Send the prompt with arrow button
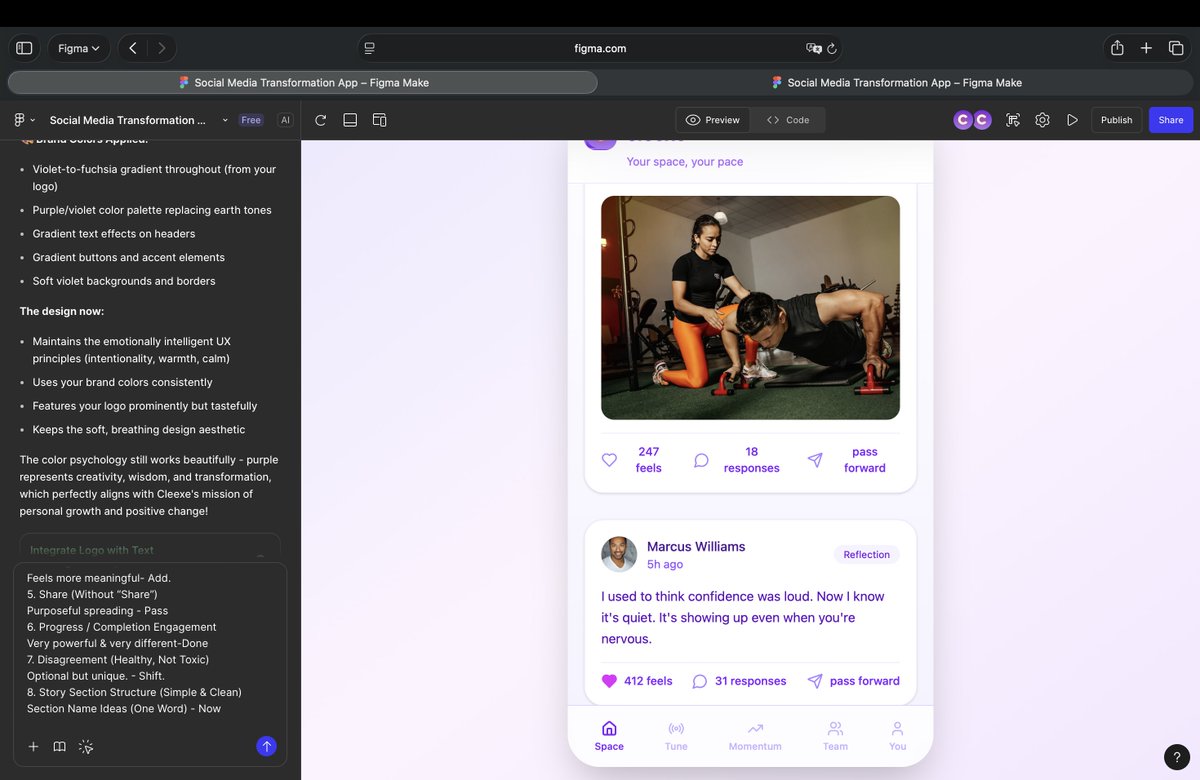The height and width of the screenshot is (780, 1200). [x=266, y=746]
